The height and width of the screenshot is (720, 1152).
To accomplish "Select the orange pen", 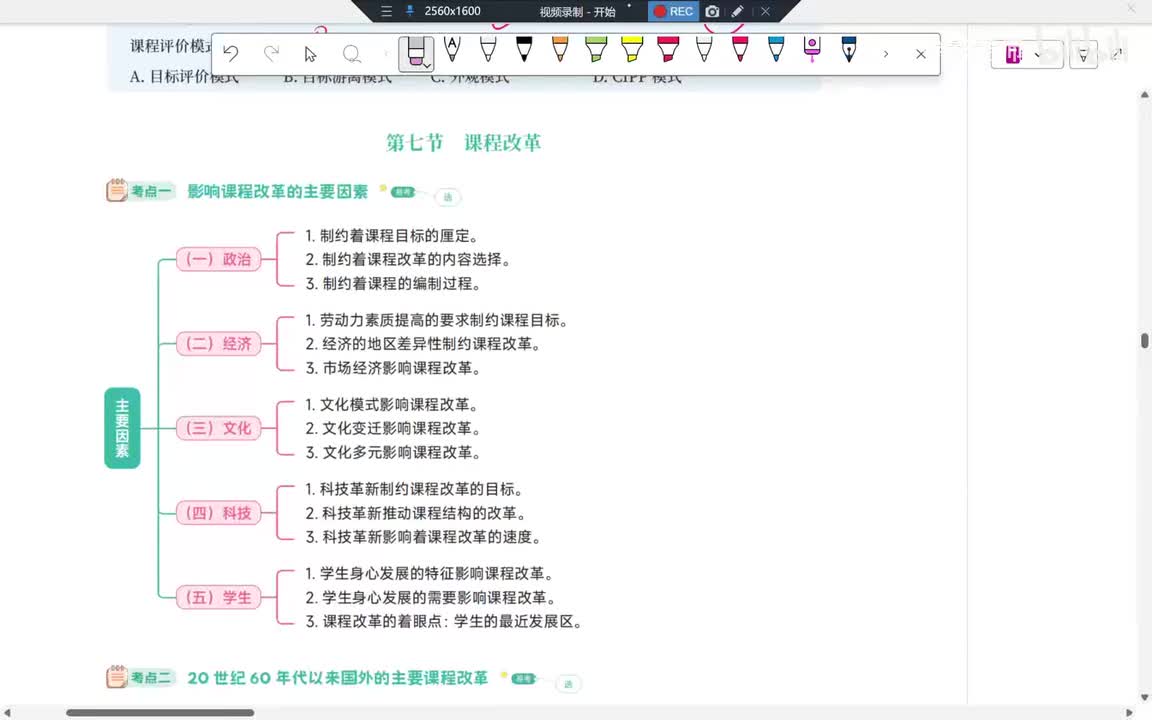I will pos(560,49).
